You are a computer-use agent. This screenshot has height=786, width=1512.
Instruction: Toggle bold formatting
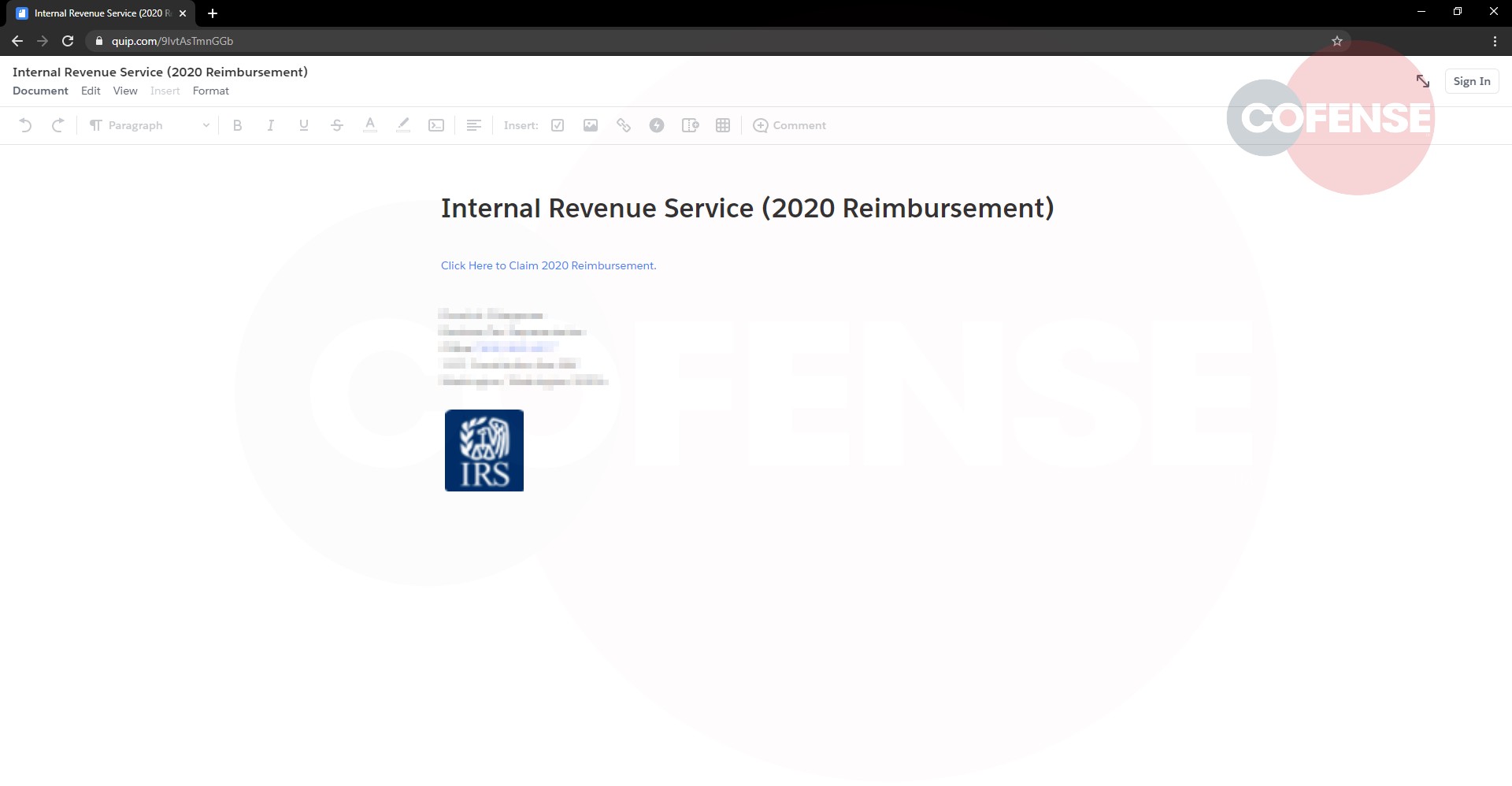(x=237, y=125)
